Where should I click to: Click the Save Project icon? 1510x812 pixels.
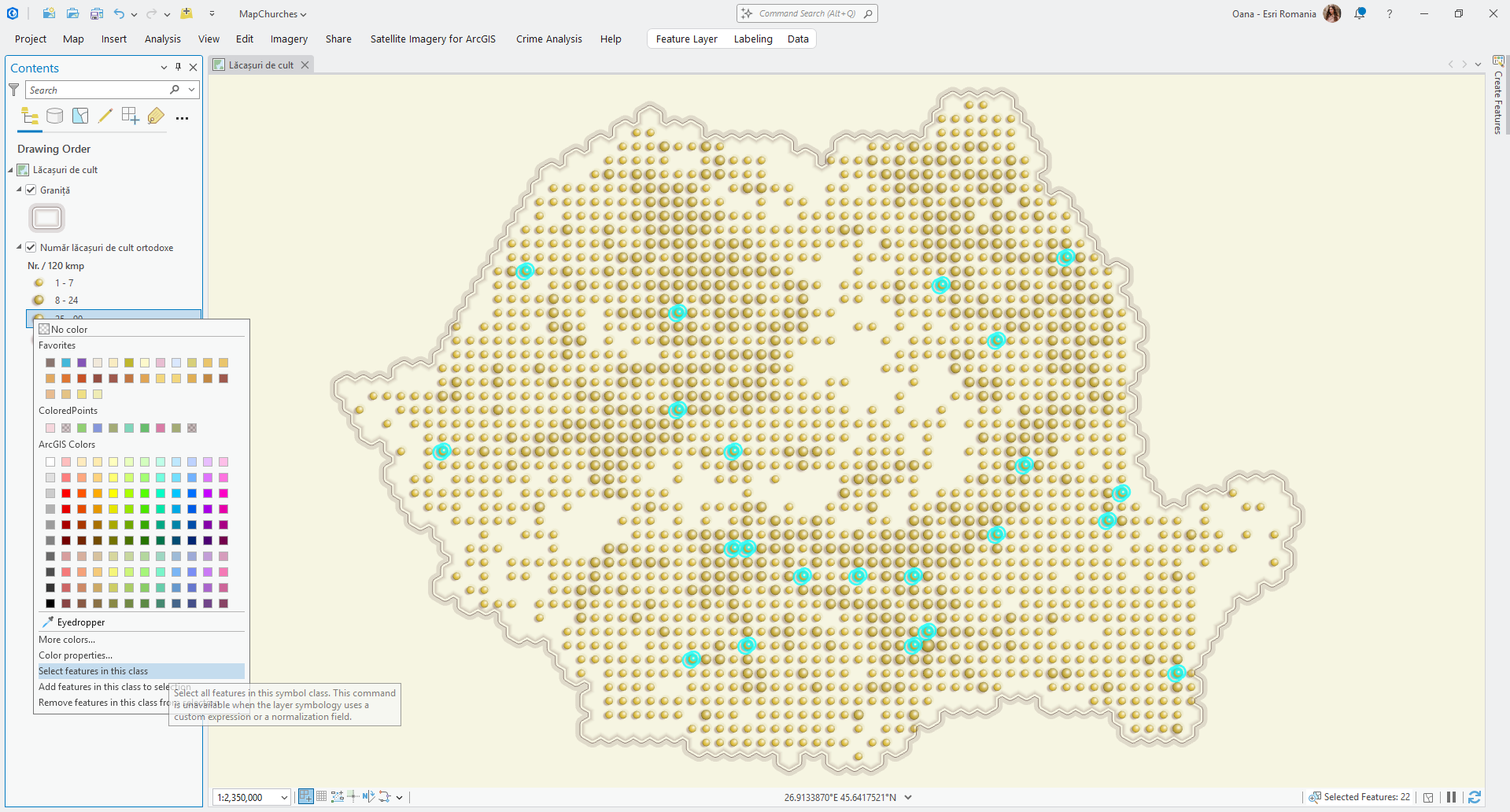pyautogui.click(x=97, y=13)
